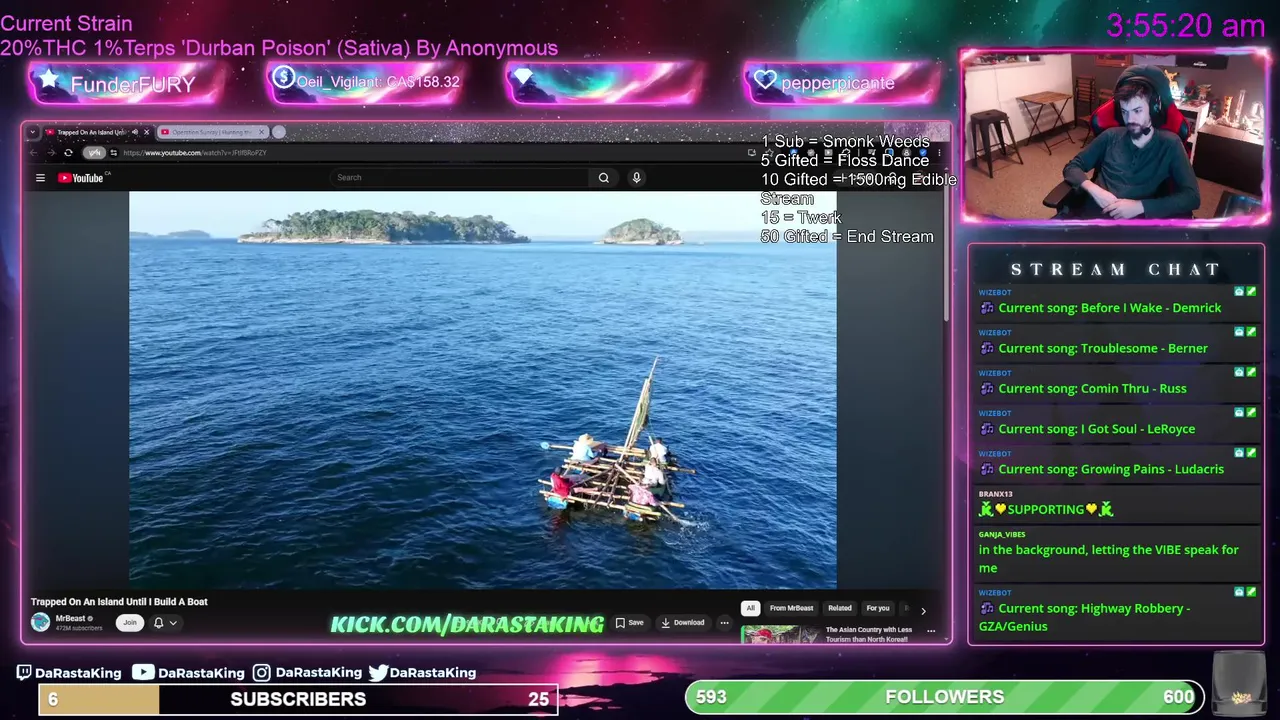Select the 'For you' chip
The width and height of the screenshot is (1280, 720).
pos(878,608)
